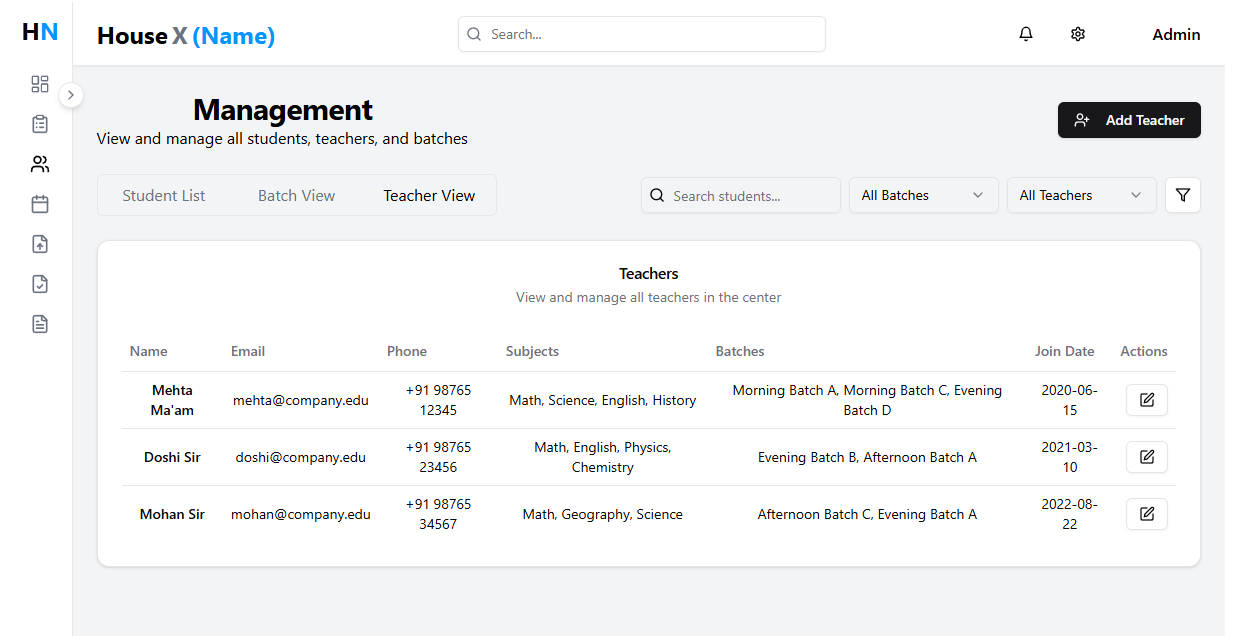The width and height of the screenshot is (1233, 636).
Task: Focus the top Search field
Action: (642, 34)
